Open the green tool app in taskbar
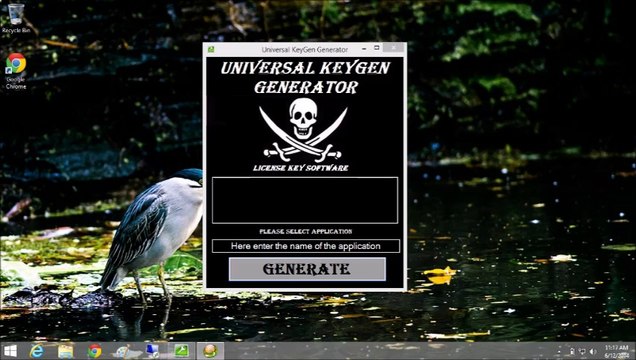Viewport: 636px width, 360px height. [x=181, y=351]
